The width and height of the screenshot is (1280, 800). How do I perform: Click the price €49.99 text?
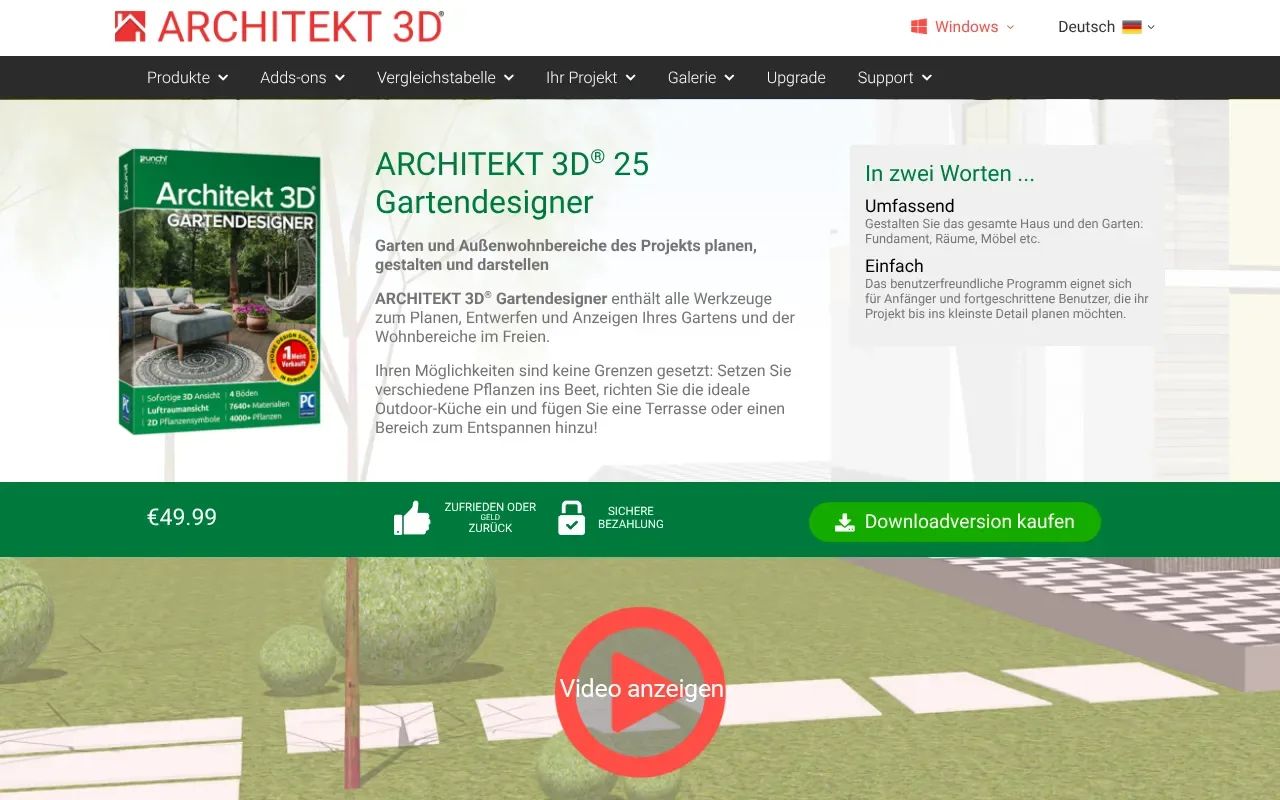click(181, 517)
